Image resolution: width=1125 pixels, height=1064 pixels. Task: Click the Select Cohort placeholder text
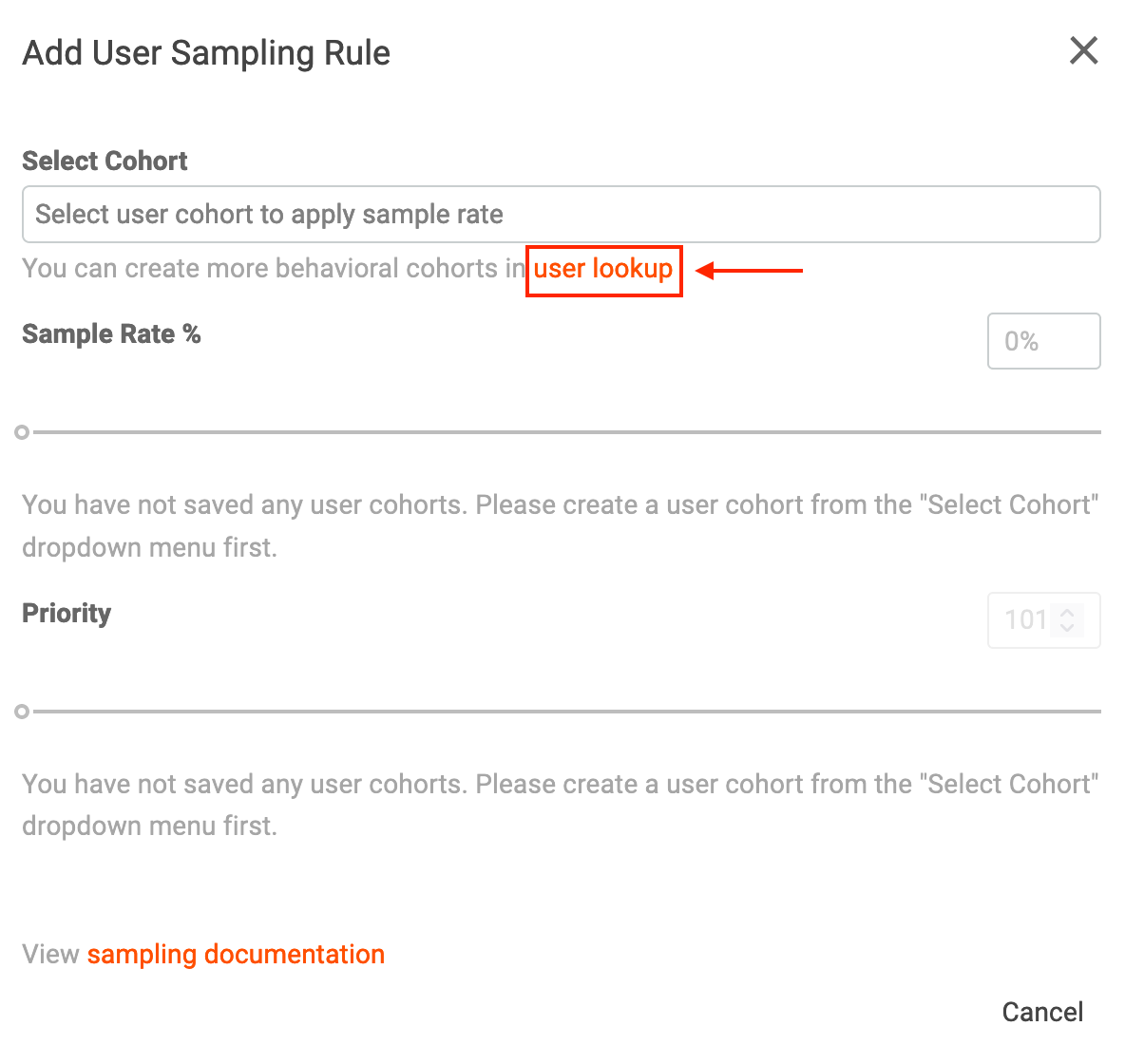(268, 214)
